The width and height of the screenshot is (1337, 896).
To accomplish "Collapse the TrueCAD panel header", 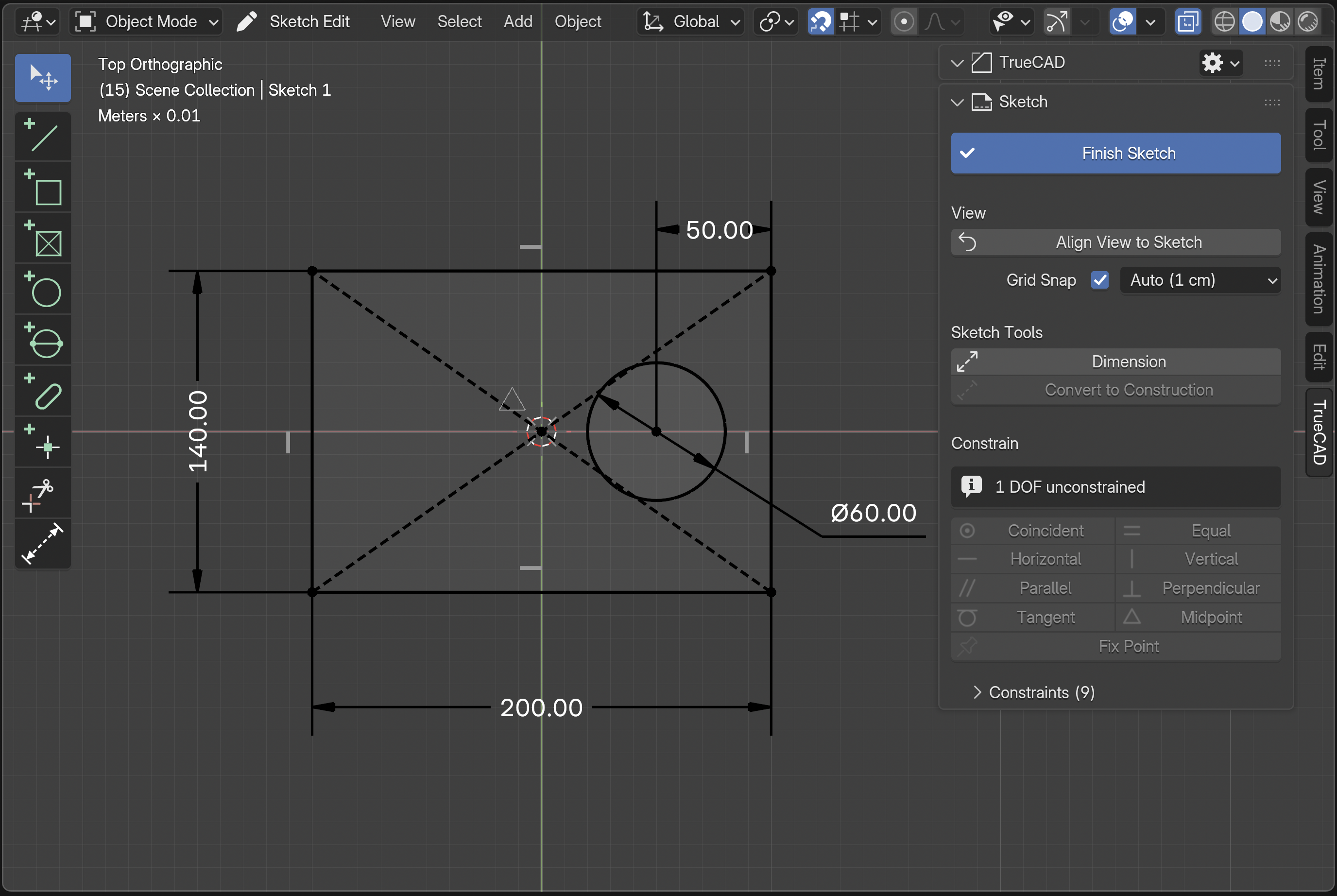I will 957,62.
